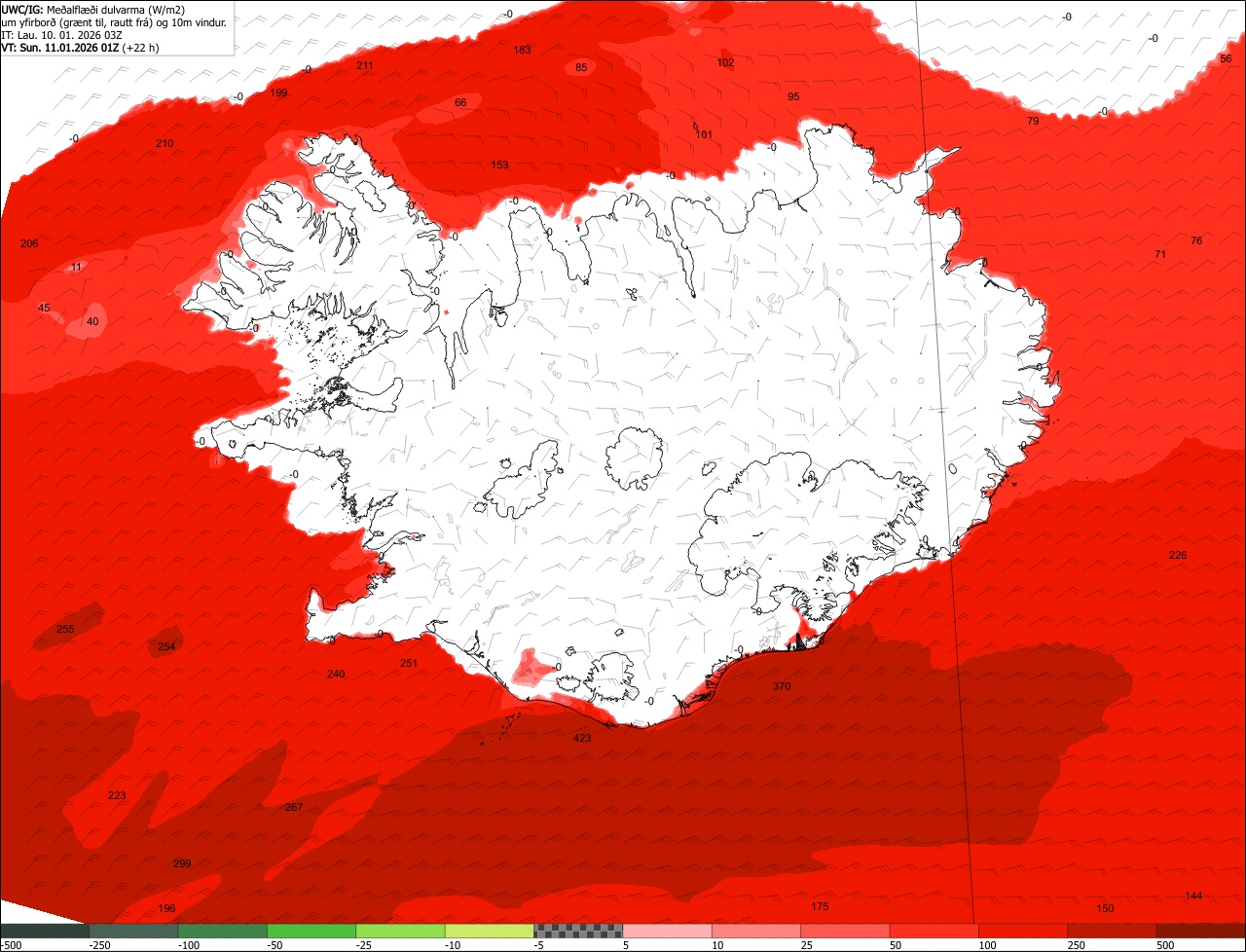Click the map value '40'
This screenshot has height=952, width=1246.
click(x=92, y=321)
